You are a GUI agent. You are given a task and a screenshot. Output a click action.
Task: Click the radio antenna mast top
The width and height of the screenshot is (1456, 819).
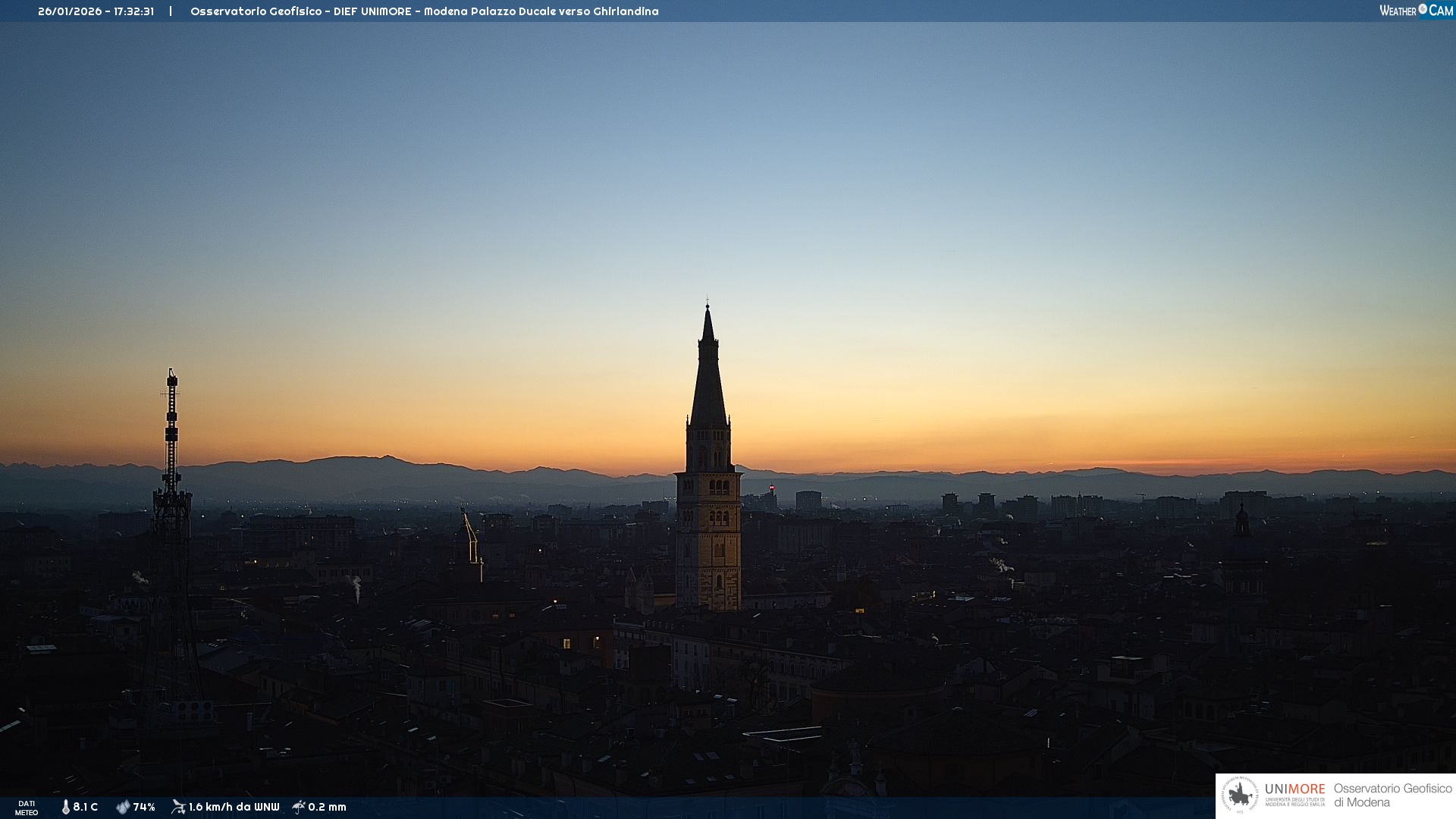172,375
